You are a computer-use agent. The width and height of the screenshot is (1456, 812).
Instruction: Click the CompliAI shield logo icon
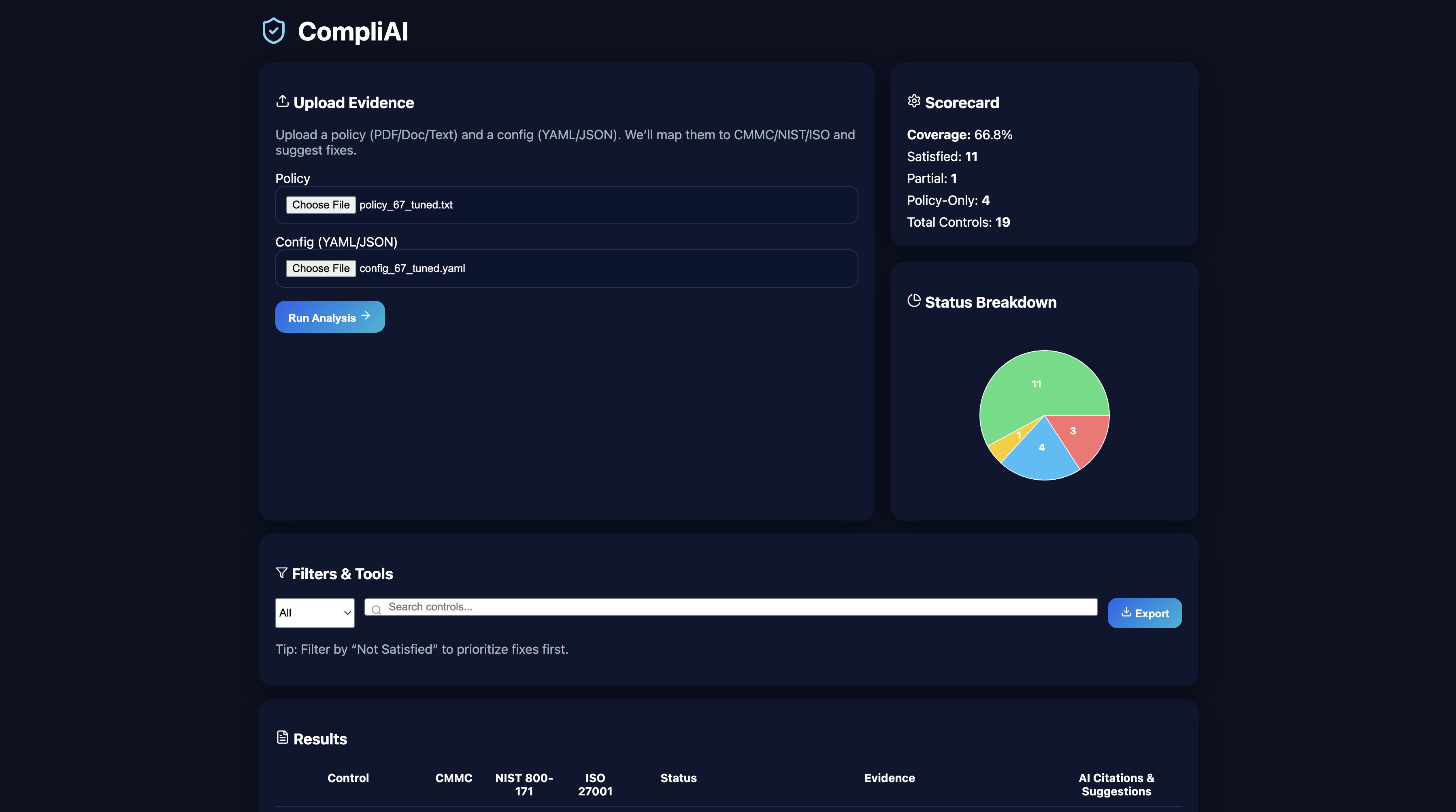[274, 31]
